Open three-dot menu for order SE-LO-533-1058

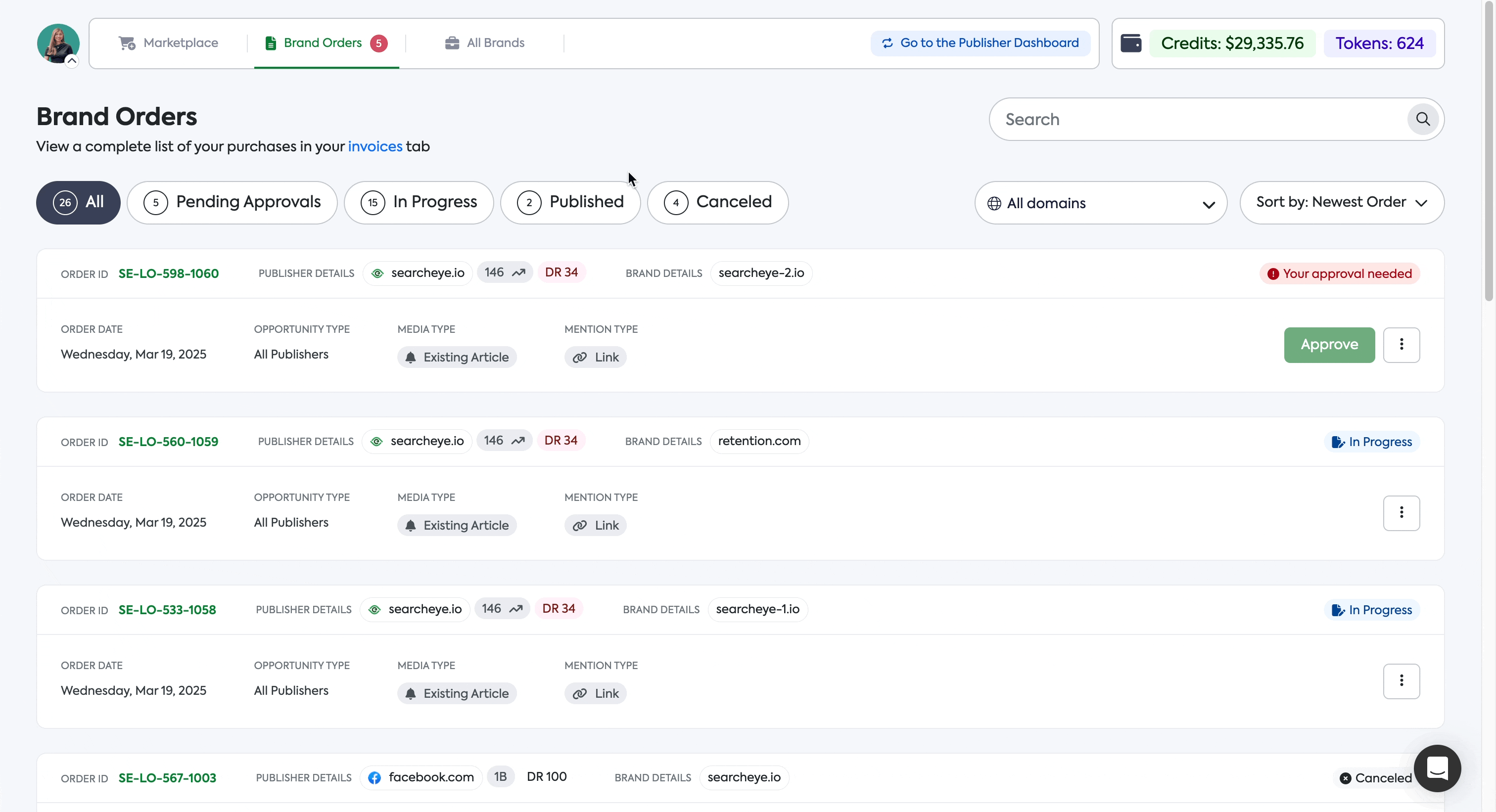(1401, 681)
